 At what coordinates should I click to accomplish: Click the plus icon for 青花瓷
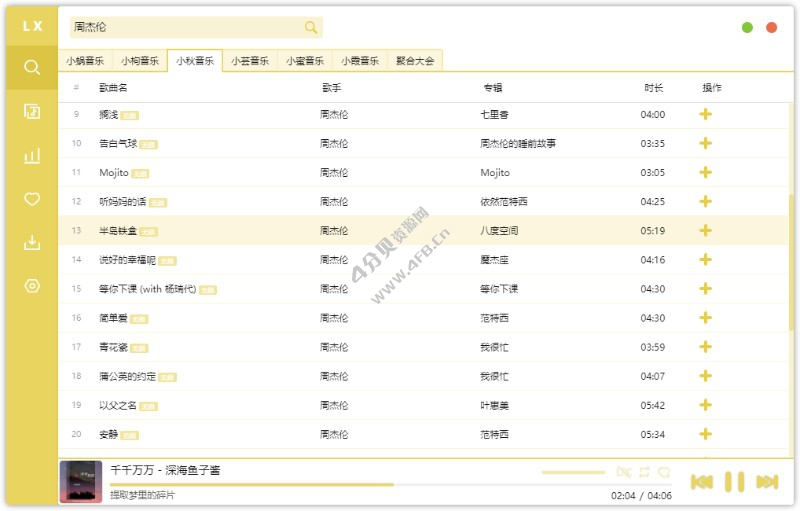(x=705, y=347)
